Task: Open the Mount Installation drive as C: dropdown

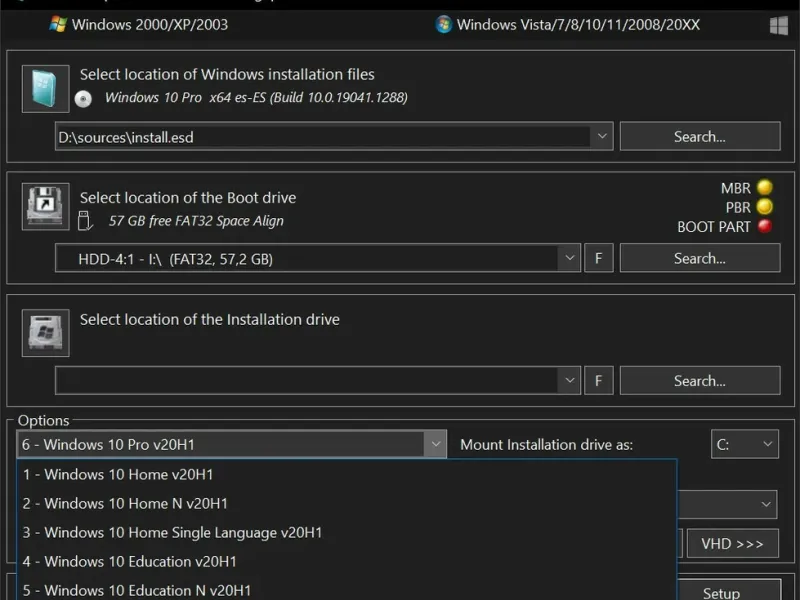Action: 745,444
